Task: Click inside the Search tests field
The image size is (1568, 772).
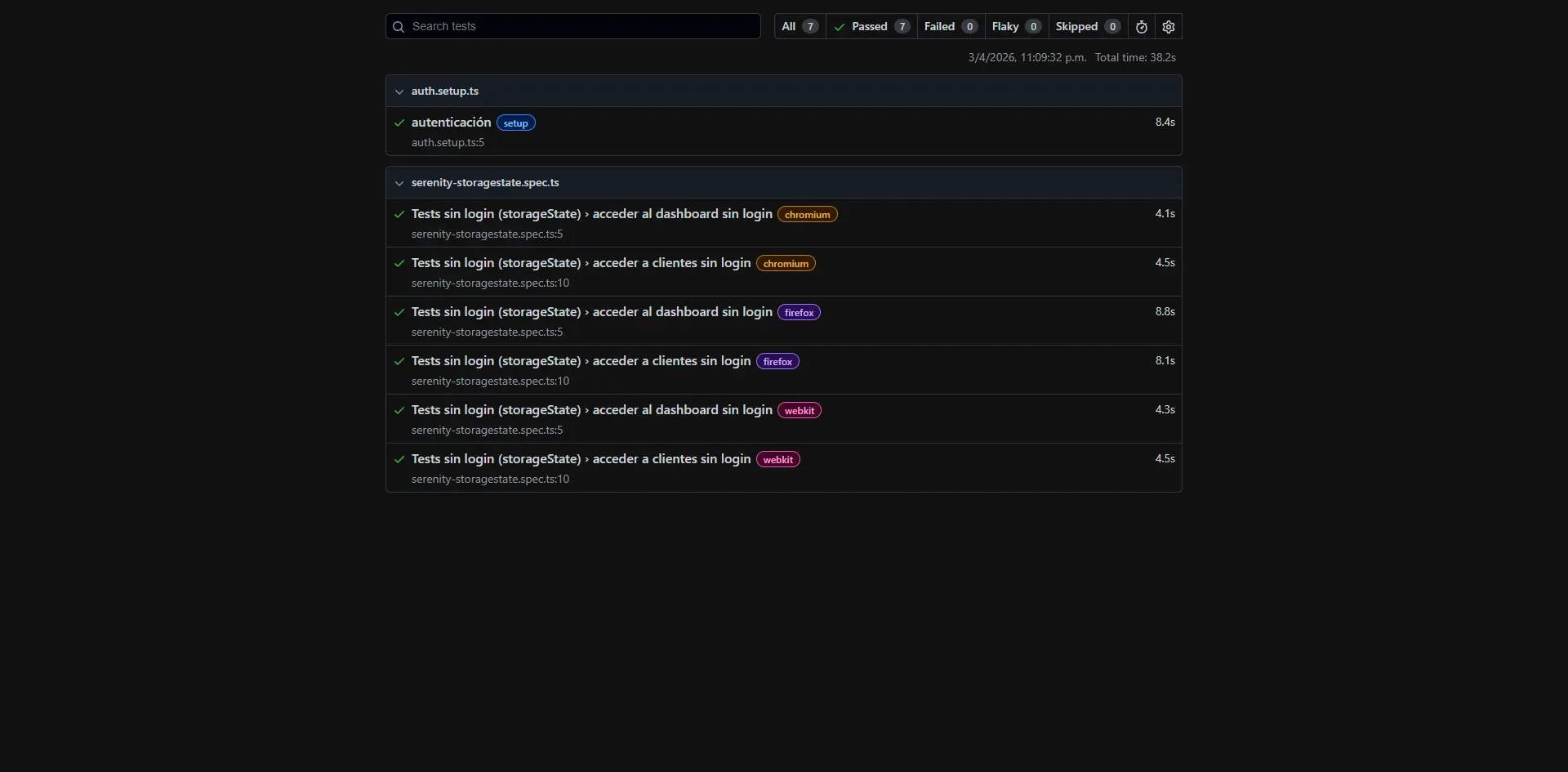Action: pyautogui.click(x=572, y=26)
